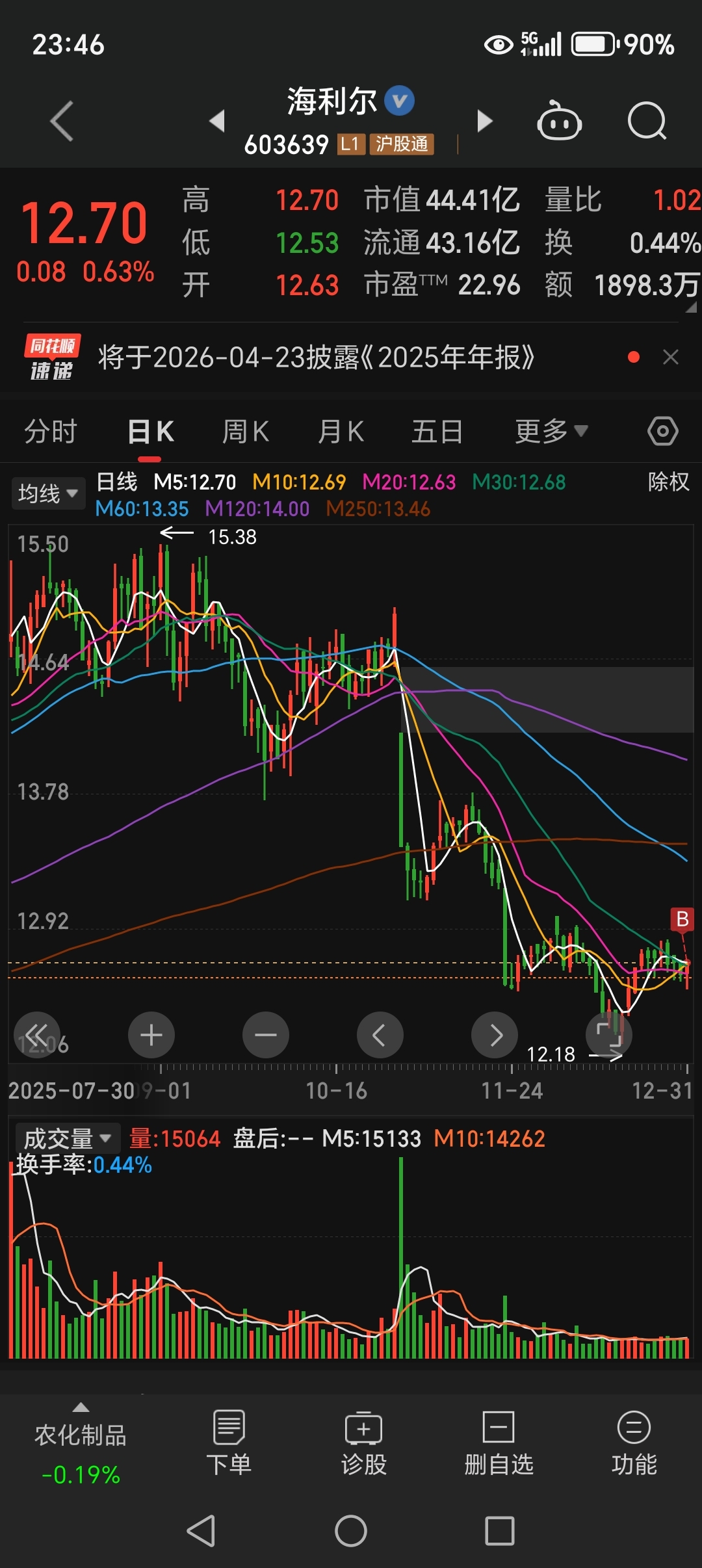This screenshot has width=702, height=1568.
Task: Switch to 五日 five-day tab
Action: pos(437,431)
